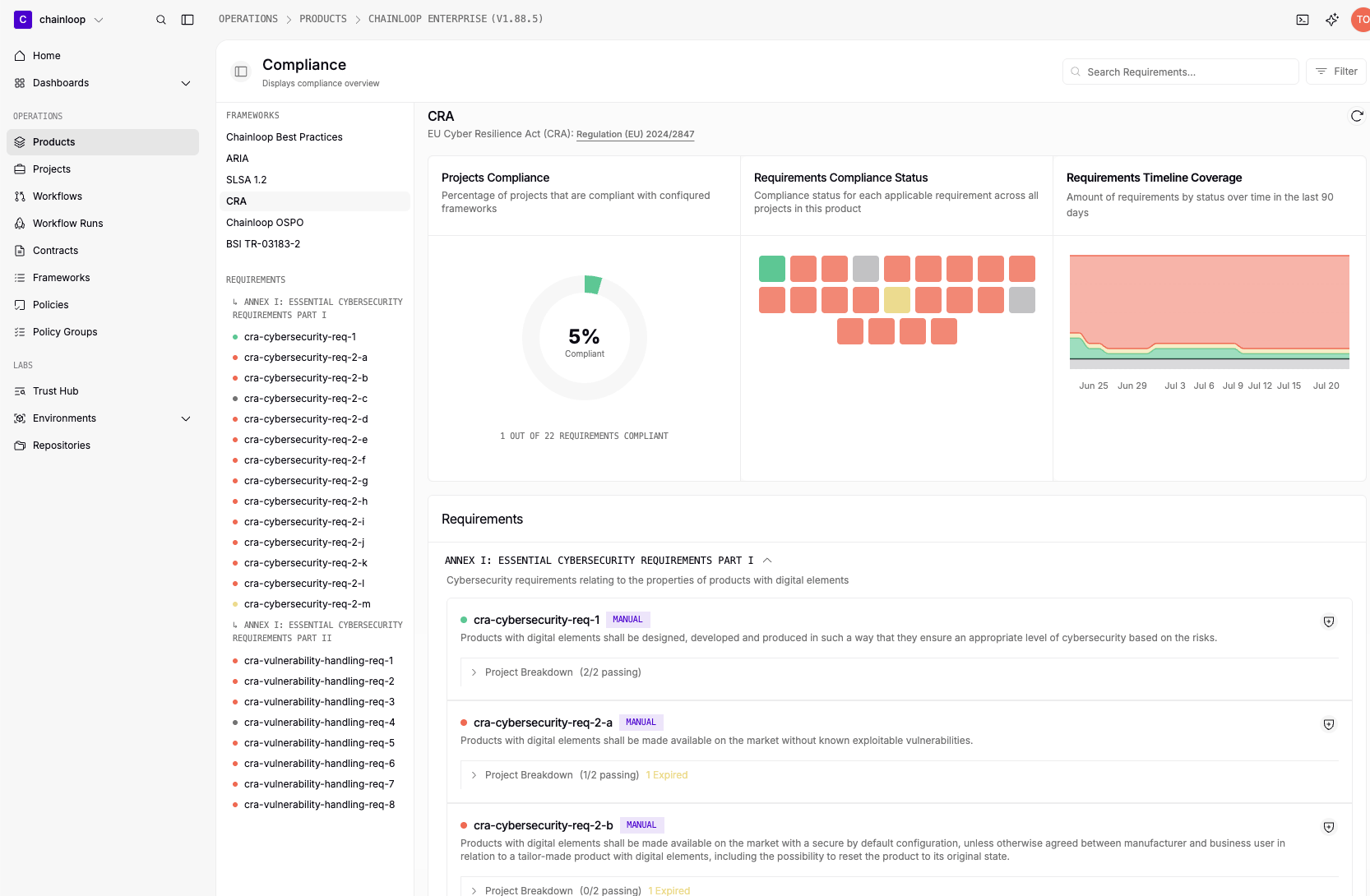This screenshot has height=896, width=1370.
Task: Select the CRA framework
Action: [x=316, y=201]
